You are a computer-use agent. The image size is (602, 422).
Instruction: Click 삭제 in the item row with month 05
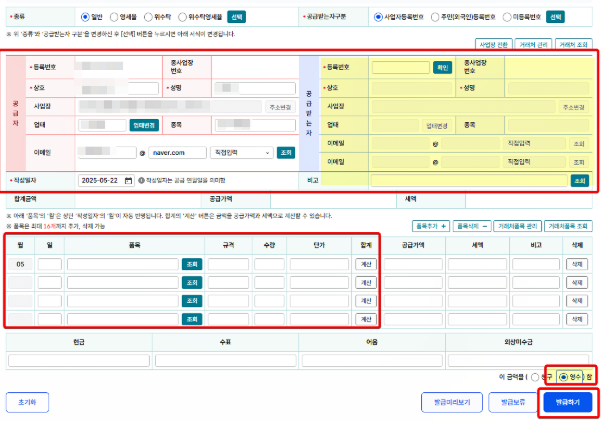pos(577,264)
